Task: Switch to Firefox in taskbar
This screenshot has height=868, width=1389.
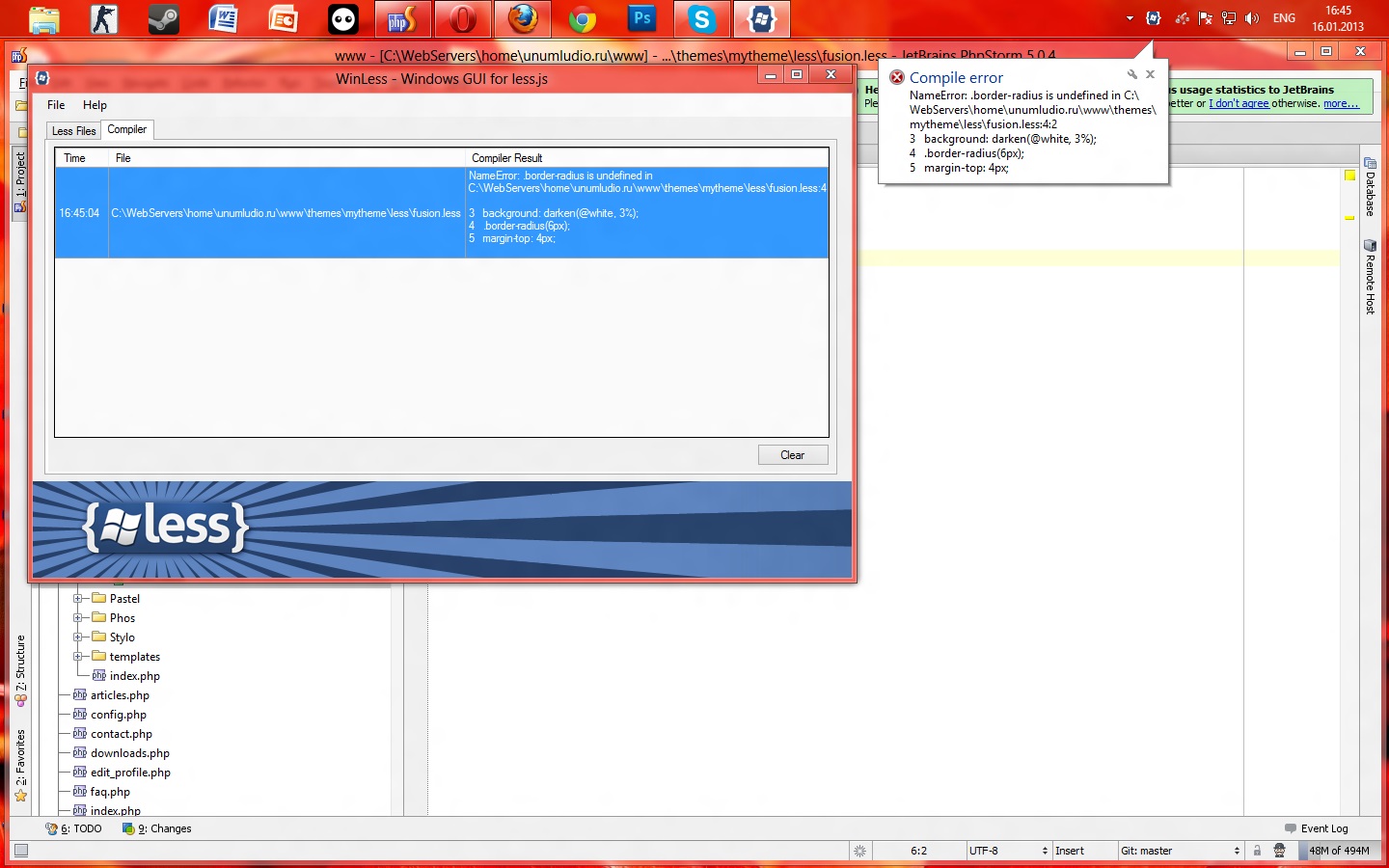Action: pos(523,19)
